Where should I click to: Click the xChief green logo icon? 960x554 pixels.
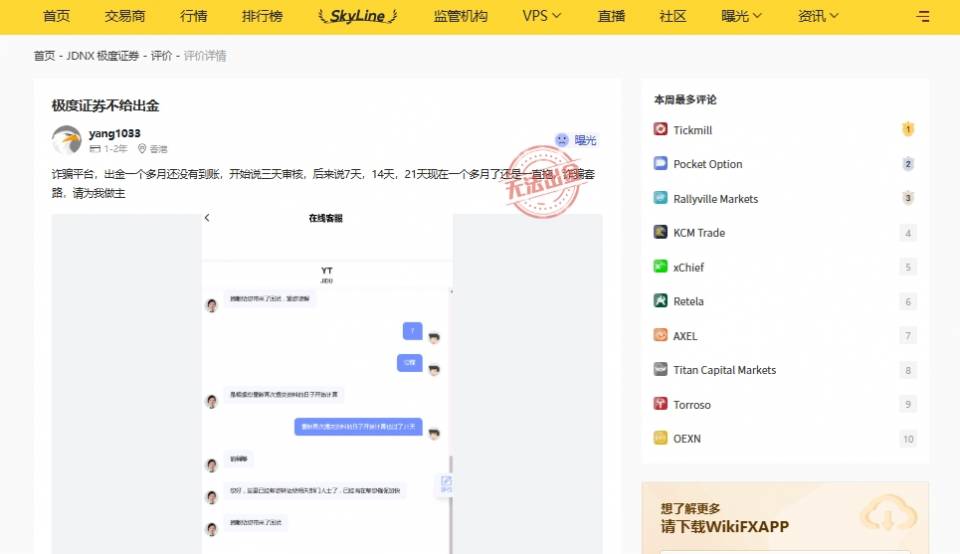pos(661,266)
